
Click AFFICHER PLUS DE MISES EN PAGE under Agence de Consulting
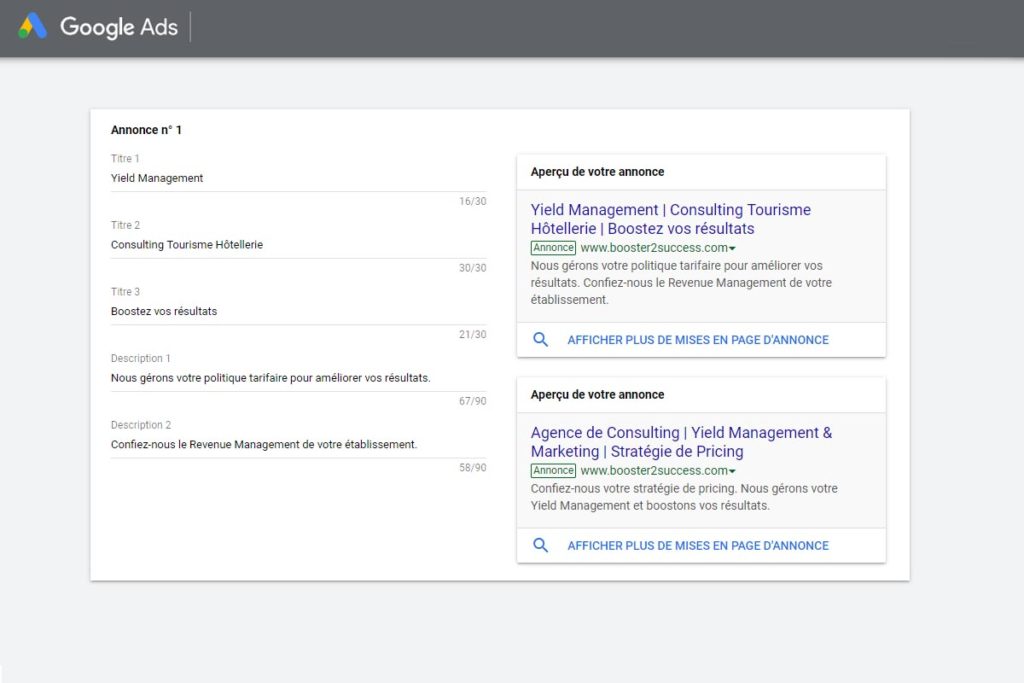coord(697,546)
